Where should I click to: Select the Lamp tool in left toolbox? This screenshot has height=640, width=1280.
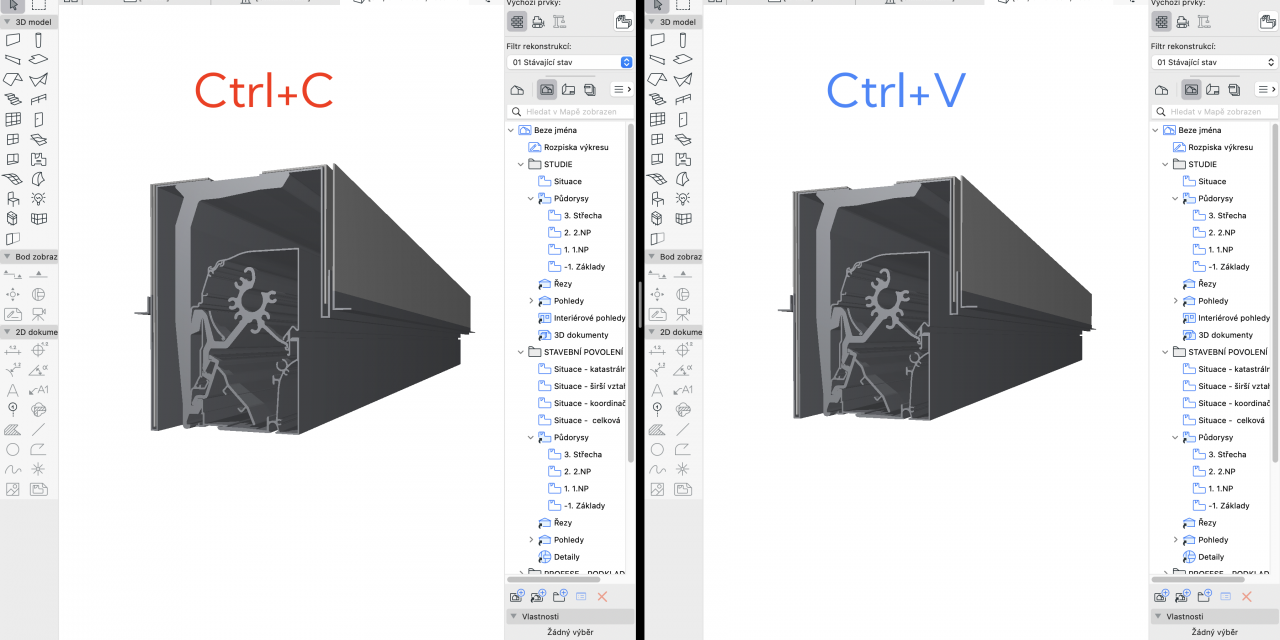39,199
